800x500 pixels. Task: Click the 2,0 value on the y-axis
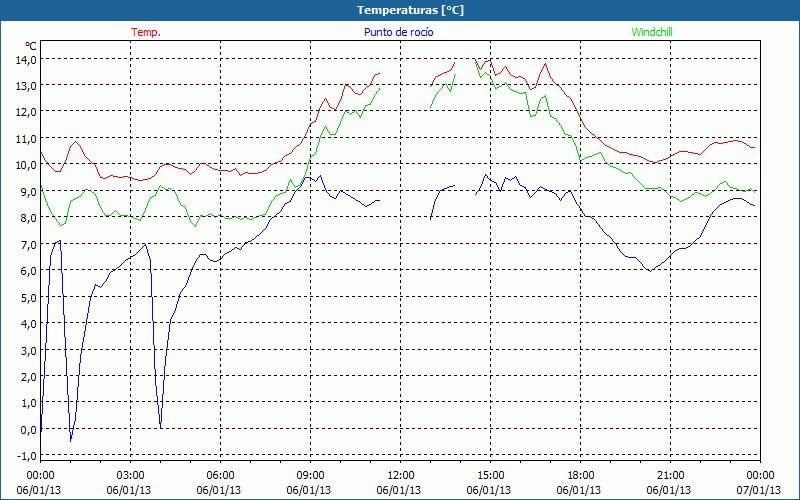(x=29, y=377)
